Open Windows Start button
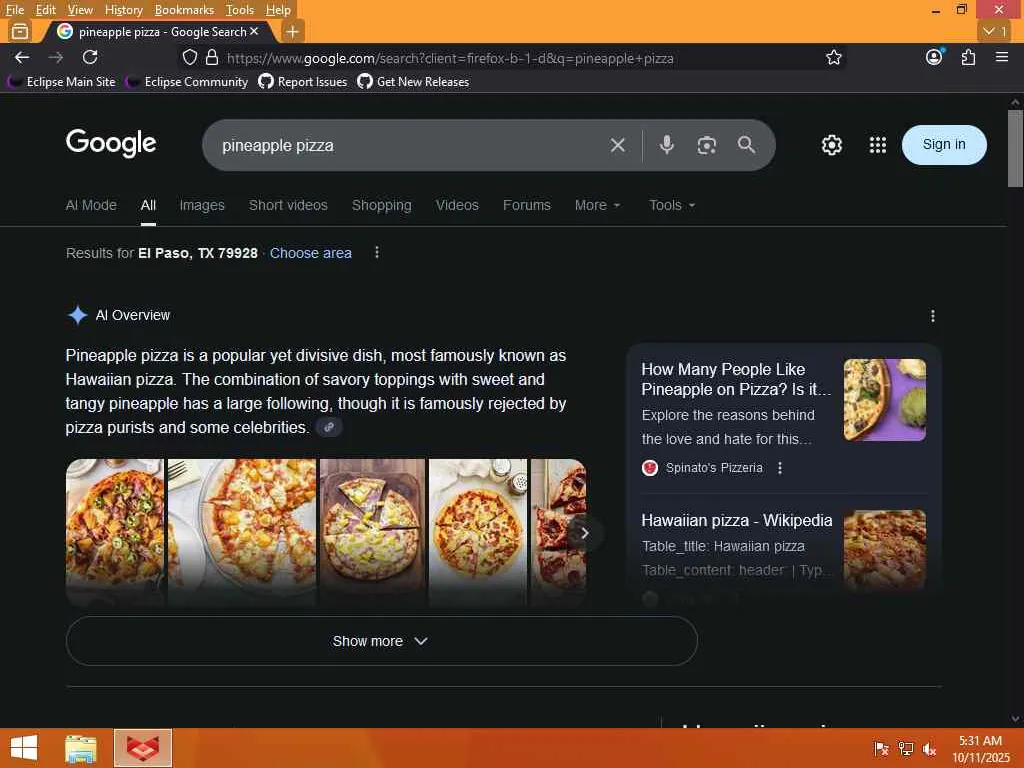This screenshot has width=1024, height=768. pos(24,748)
